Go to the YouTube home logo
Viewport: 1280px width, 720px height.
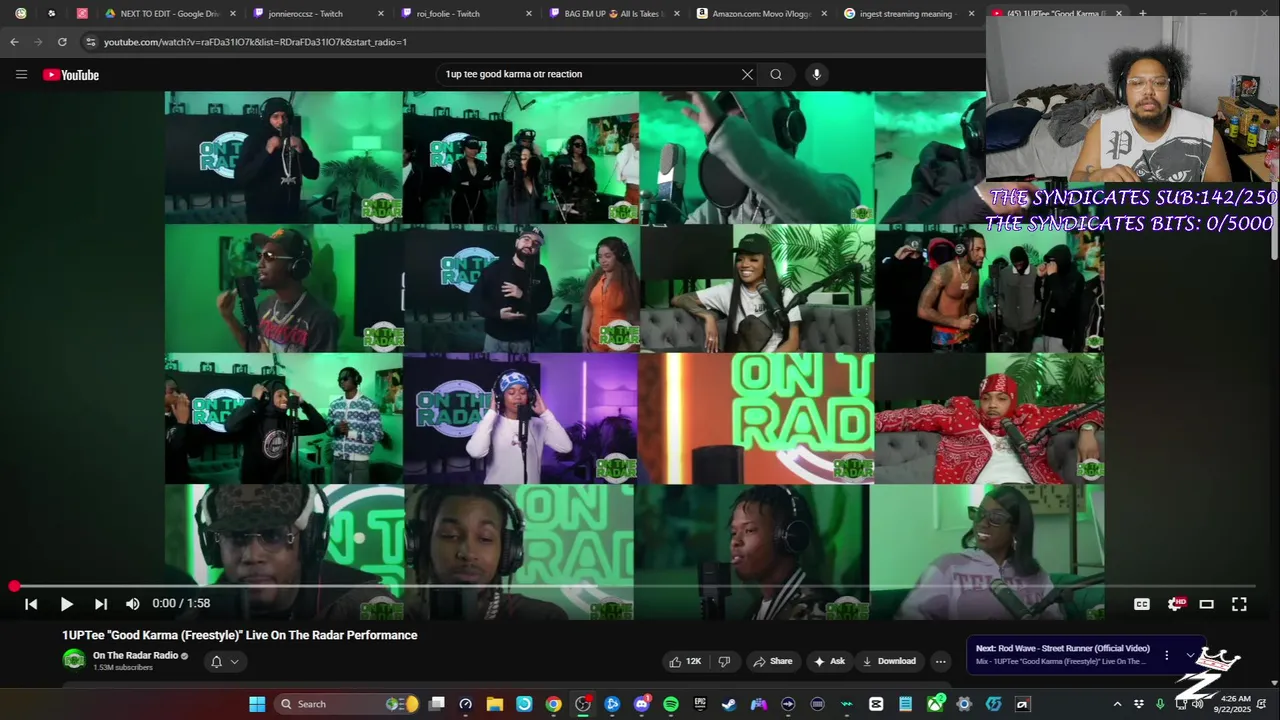[x=71, y=75]
